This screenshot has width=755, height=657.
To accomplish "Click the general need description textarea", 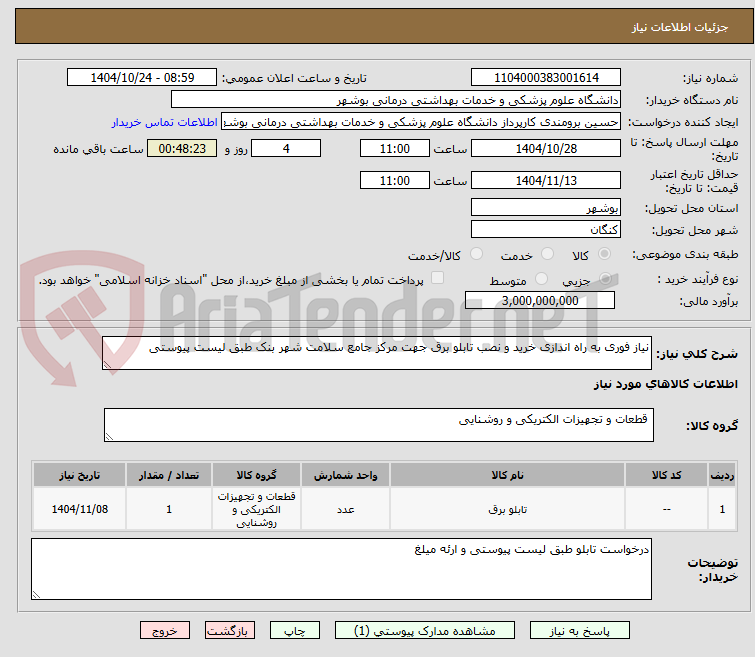I will pyautogui.click(x=377, y=353).
